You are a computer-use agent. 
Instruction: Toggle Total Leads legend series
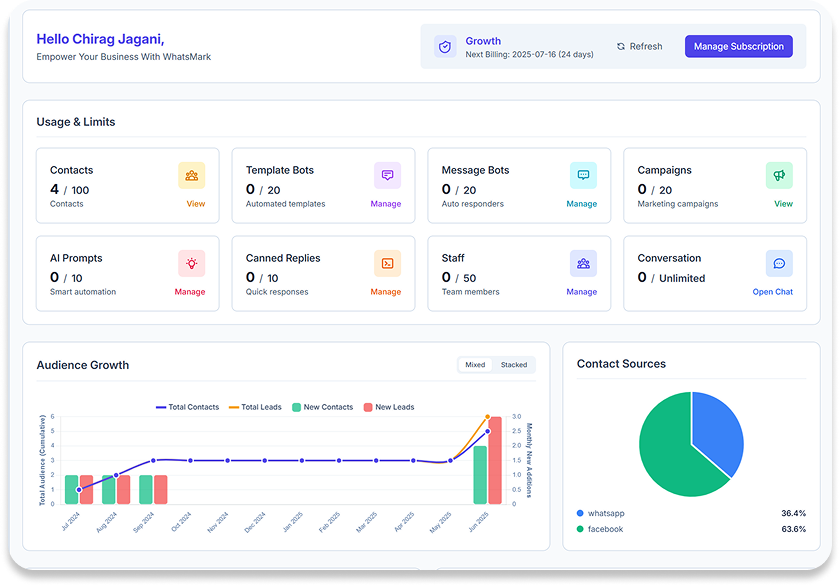coord(256,407)
